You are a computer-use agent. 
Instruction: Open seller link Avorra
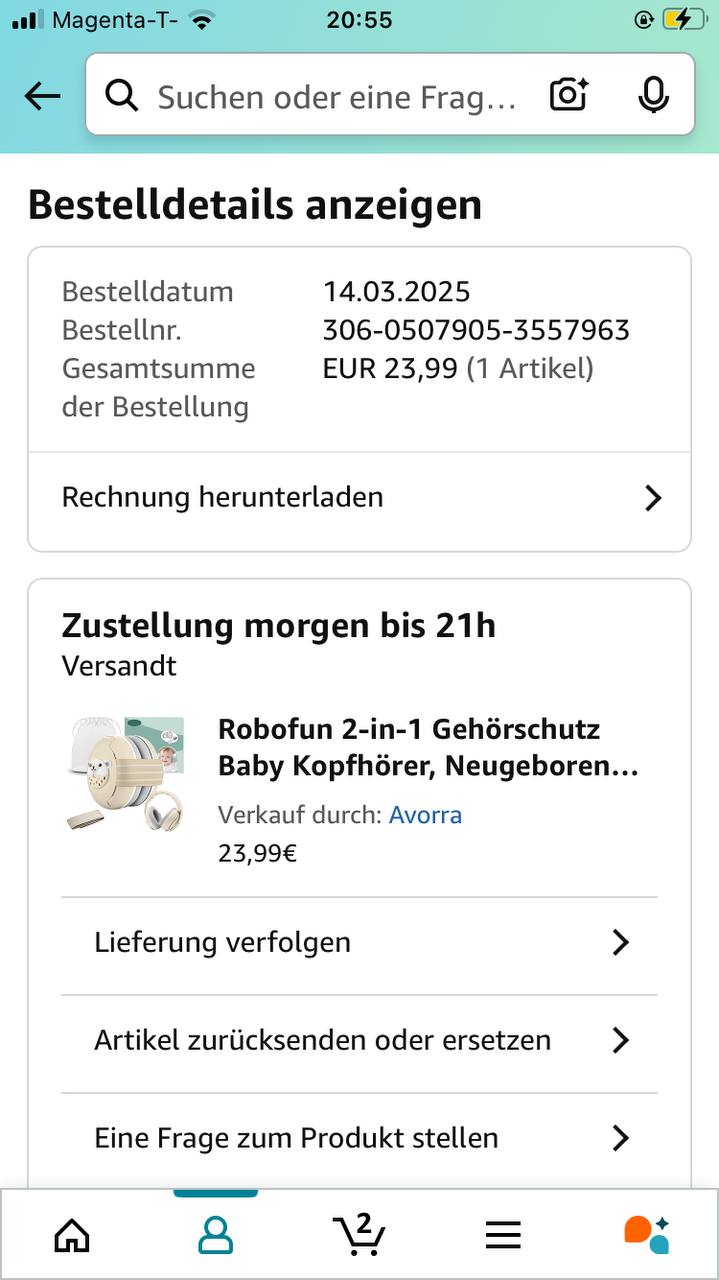coord(425,815)
